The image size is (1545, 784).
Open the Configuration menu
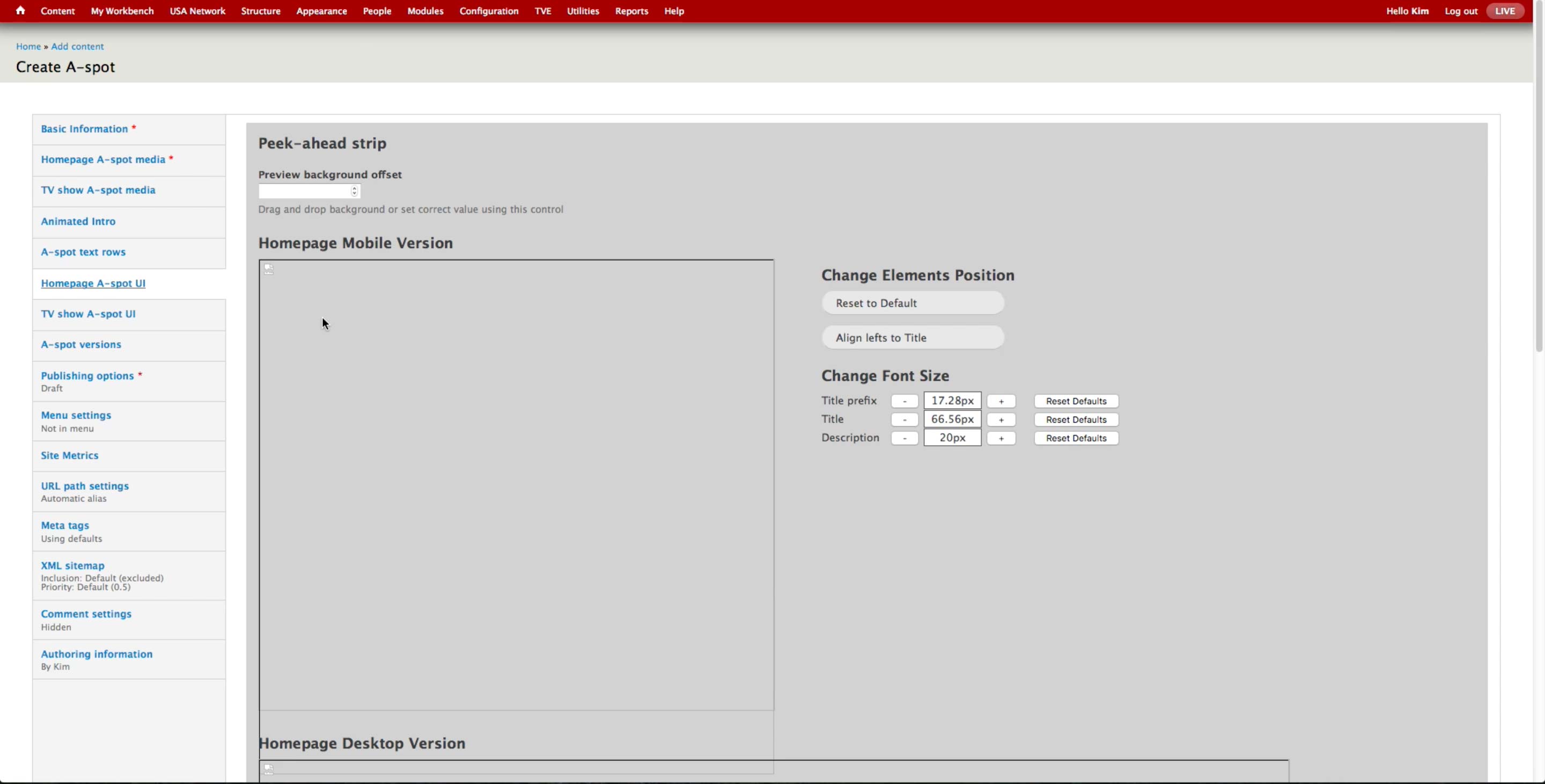(488, 11)
